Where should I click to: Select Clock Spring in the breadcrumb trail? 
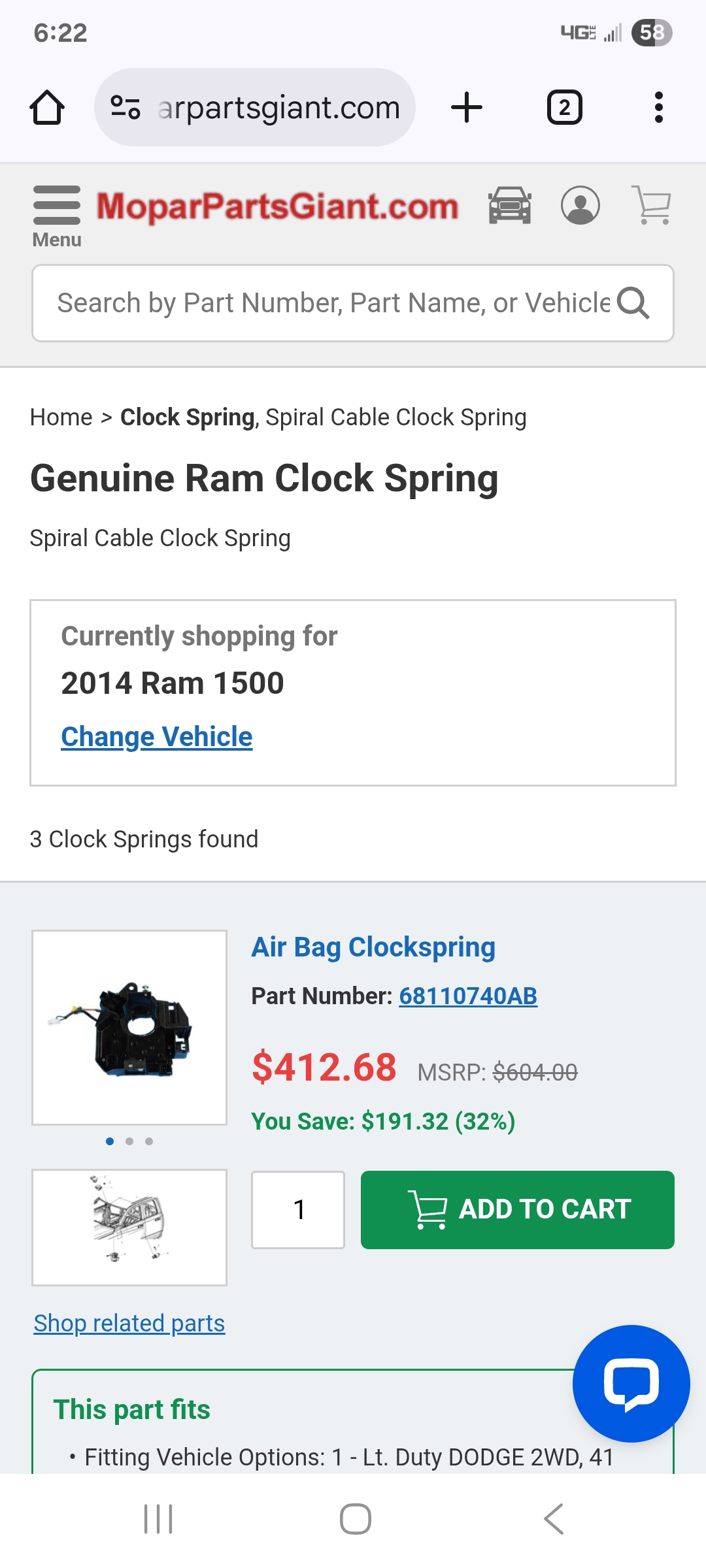tap(187, 416)
